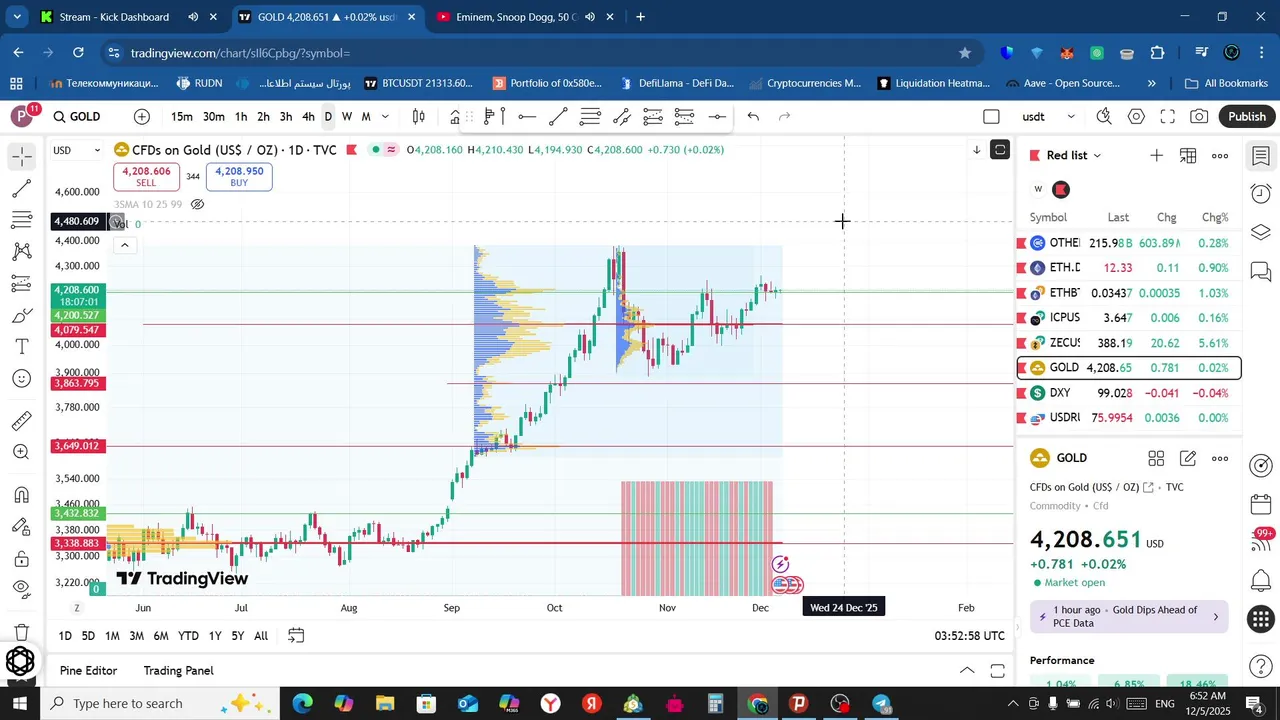Toggle the 3SMA indicator visibility eye
The height and width of the screenshot is (720, 1280).
(197, 204)
